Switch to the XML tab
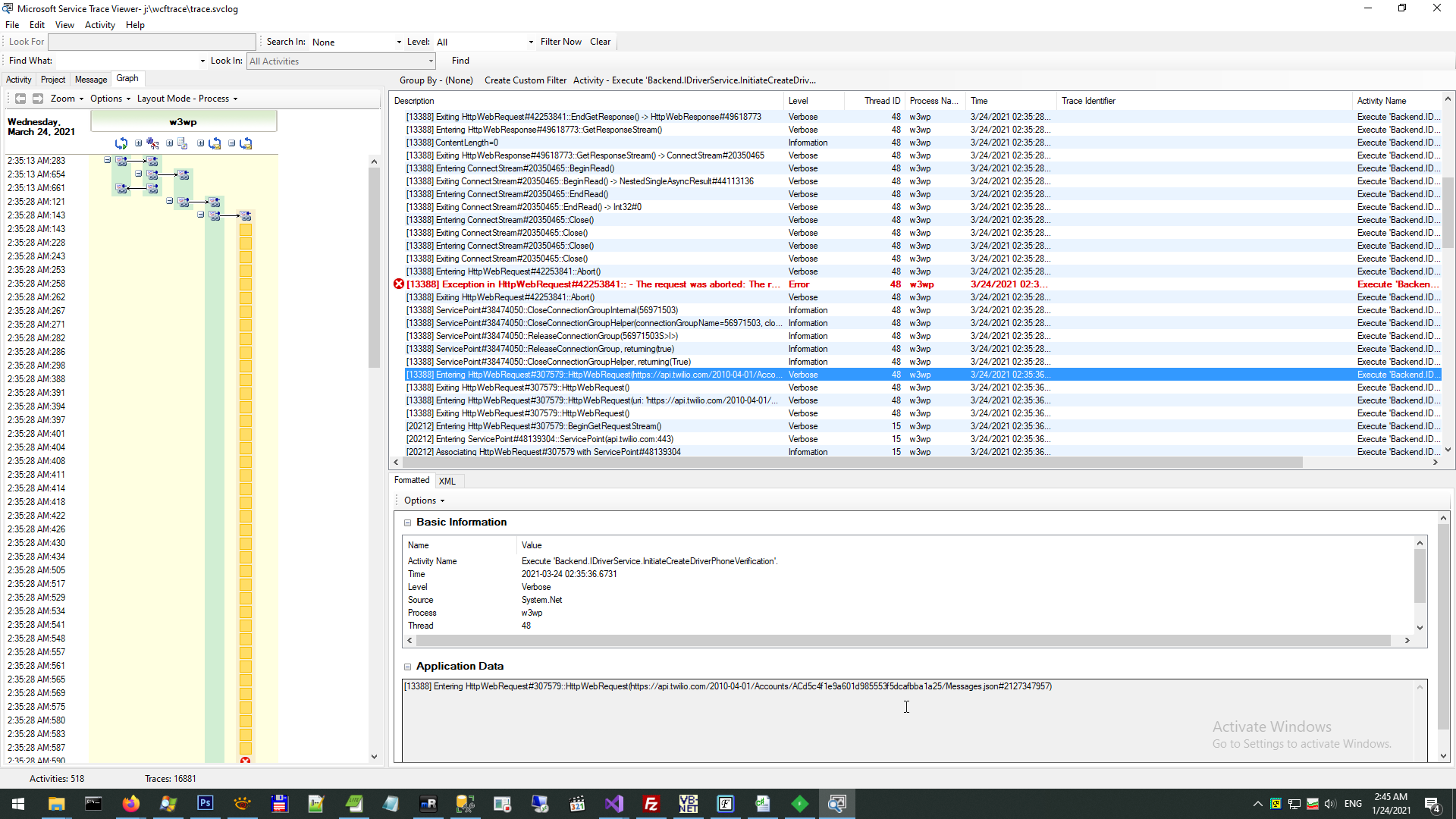Viewport: 1456px width, 819px height. [447, 481]
